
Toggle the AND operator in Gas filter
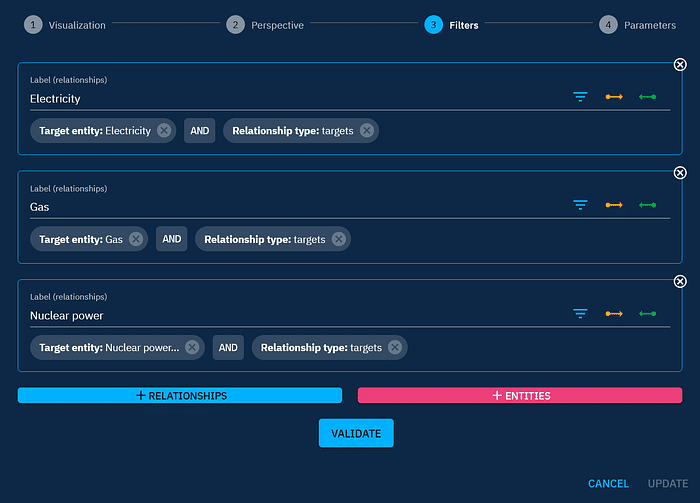pos(171,239)
